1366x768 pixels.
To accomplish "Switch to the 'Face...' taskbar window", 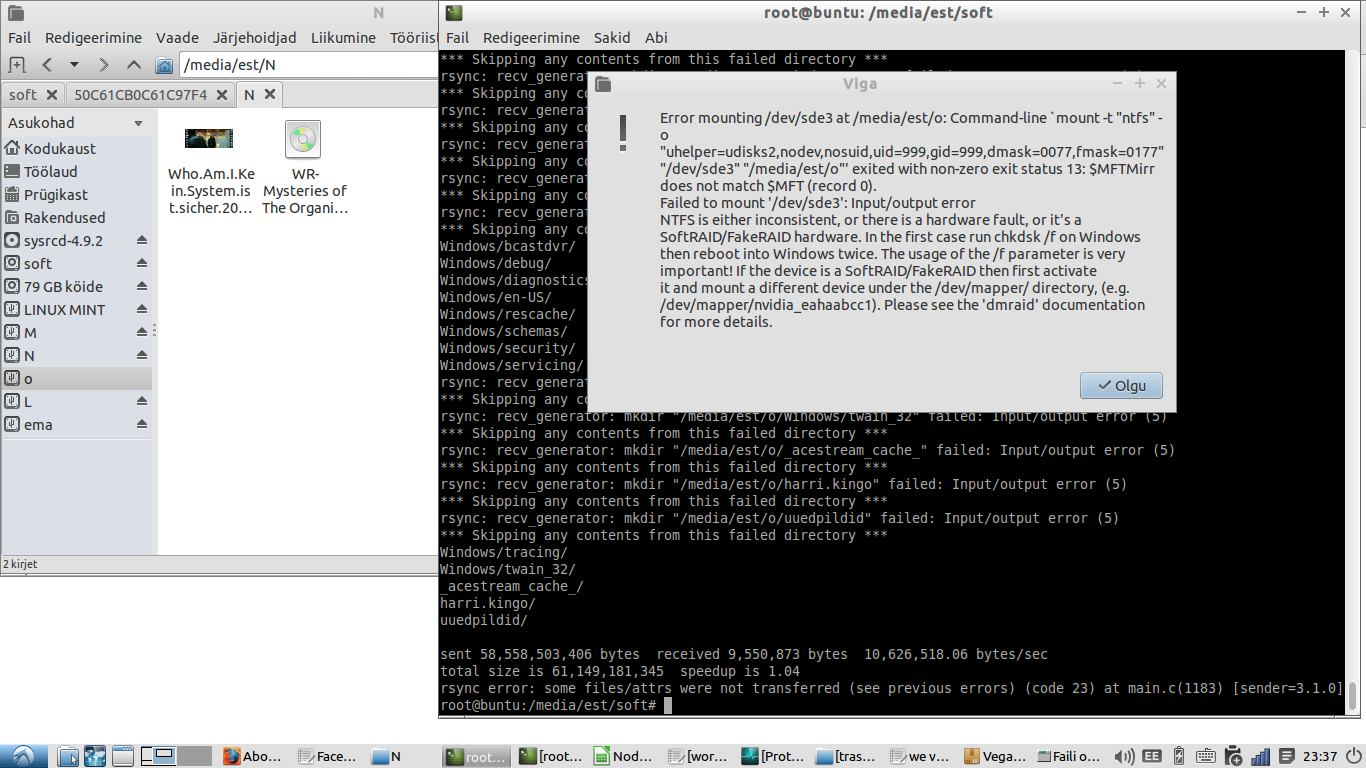I will (x=328, y=757).
